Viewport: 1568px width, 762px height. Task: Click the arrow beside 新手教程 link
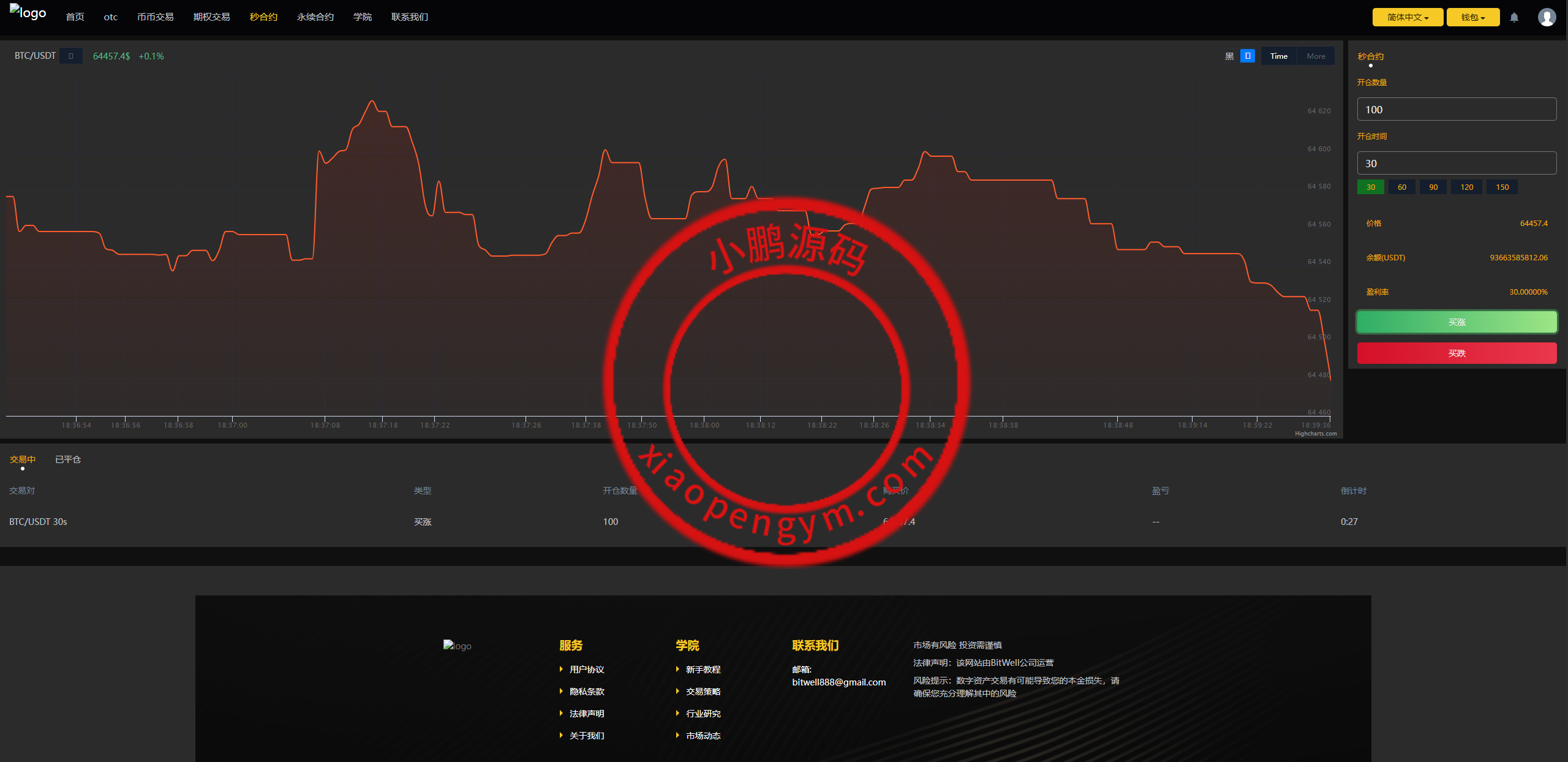[x=677, y=669]
